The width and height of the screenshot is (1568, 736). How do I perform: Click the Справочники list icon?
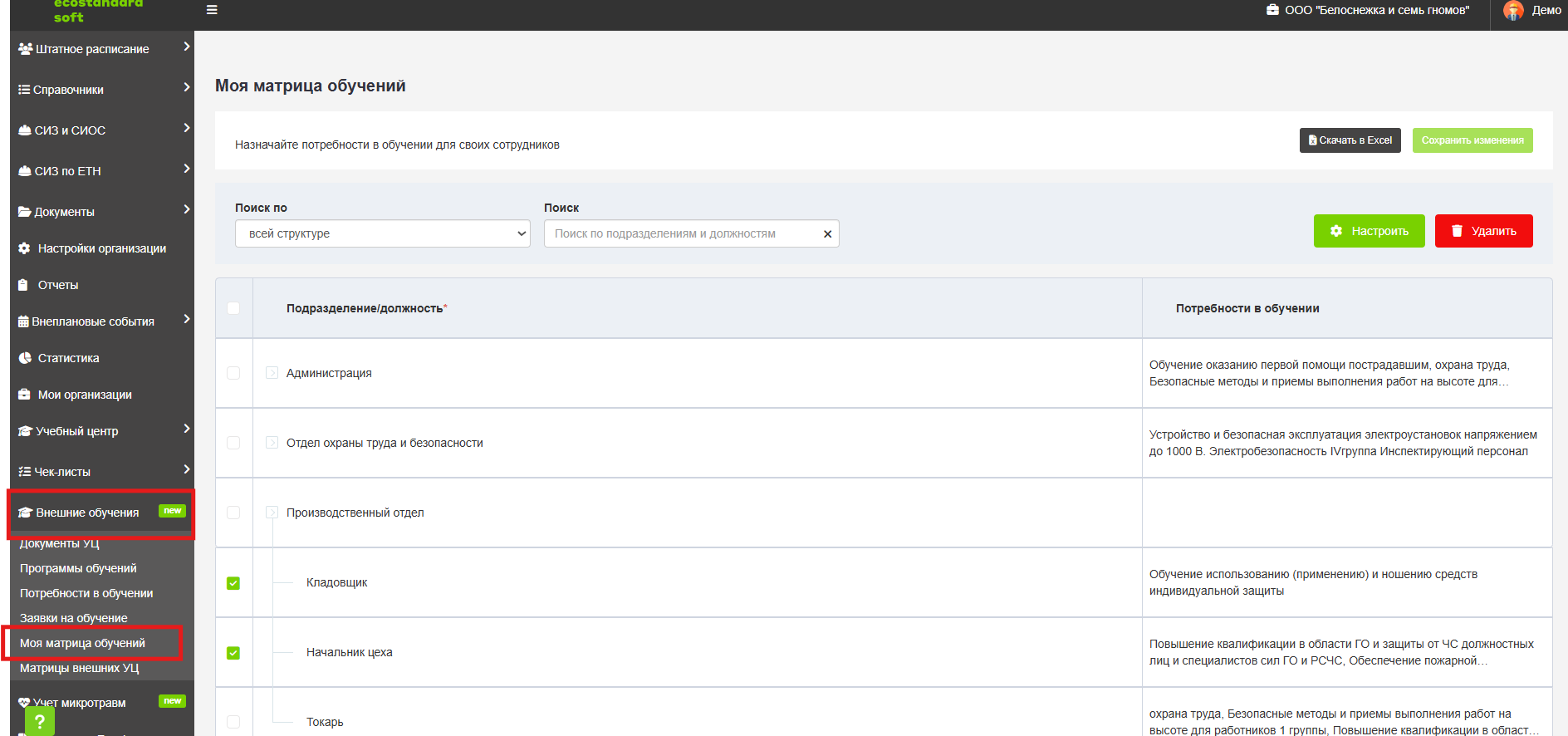[24, 90]
